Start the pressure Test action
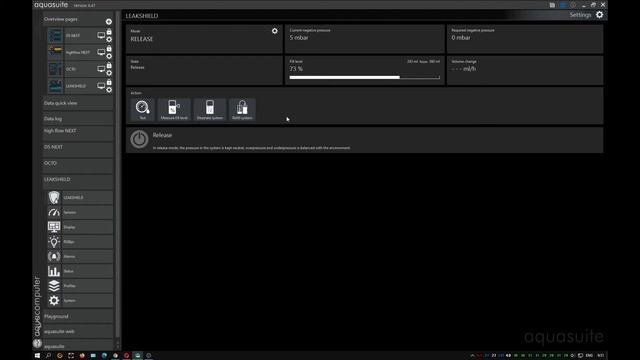 (142, 109)
